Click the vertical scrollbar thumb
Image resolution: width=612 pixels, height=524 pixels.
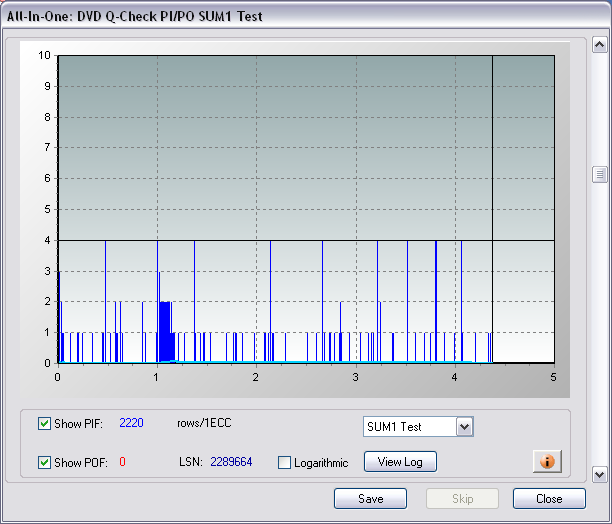(600, 174)
